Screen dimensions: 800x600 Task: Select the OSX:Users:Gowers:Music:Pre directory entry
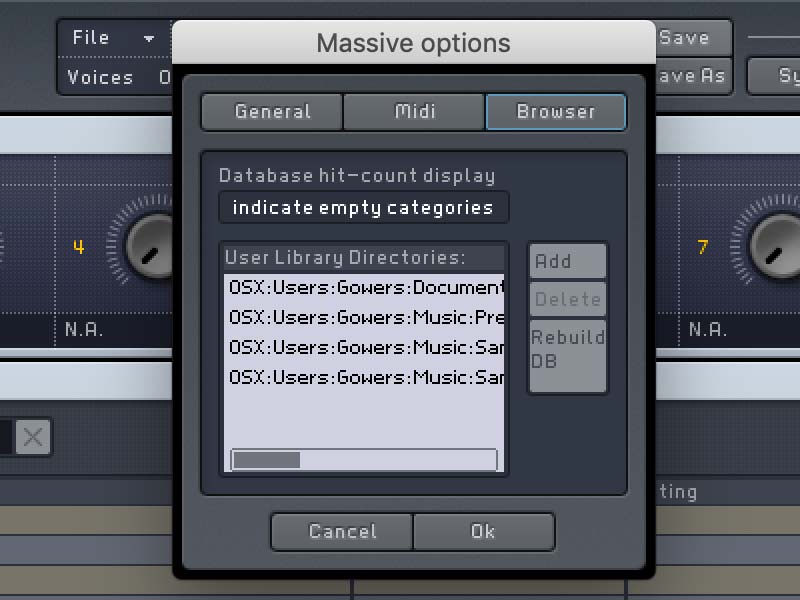364,318
